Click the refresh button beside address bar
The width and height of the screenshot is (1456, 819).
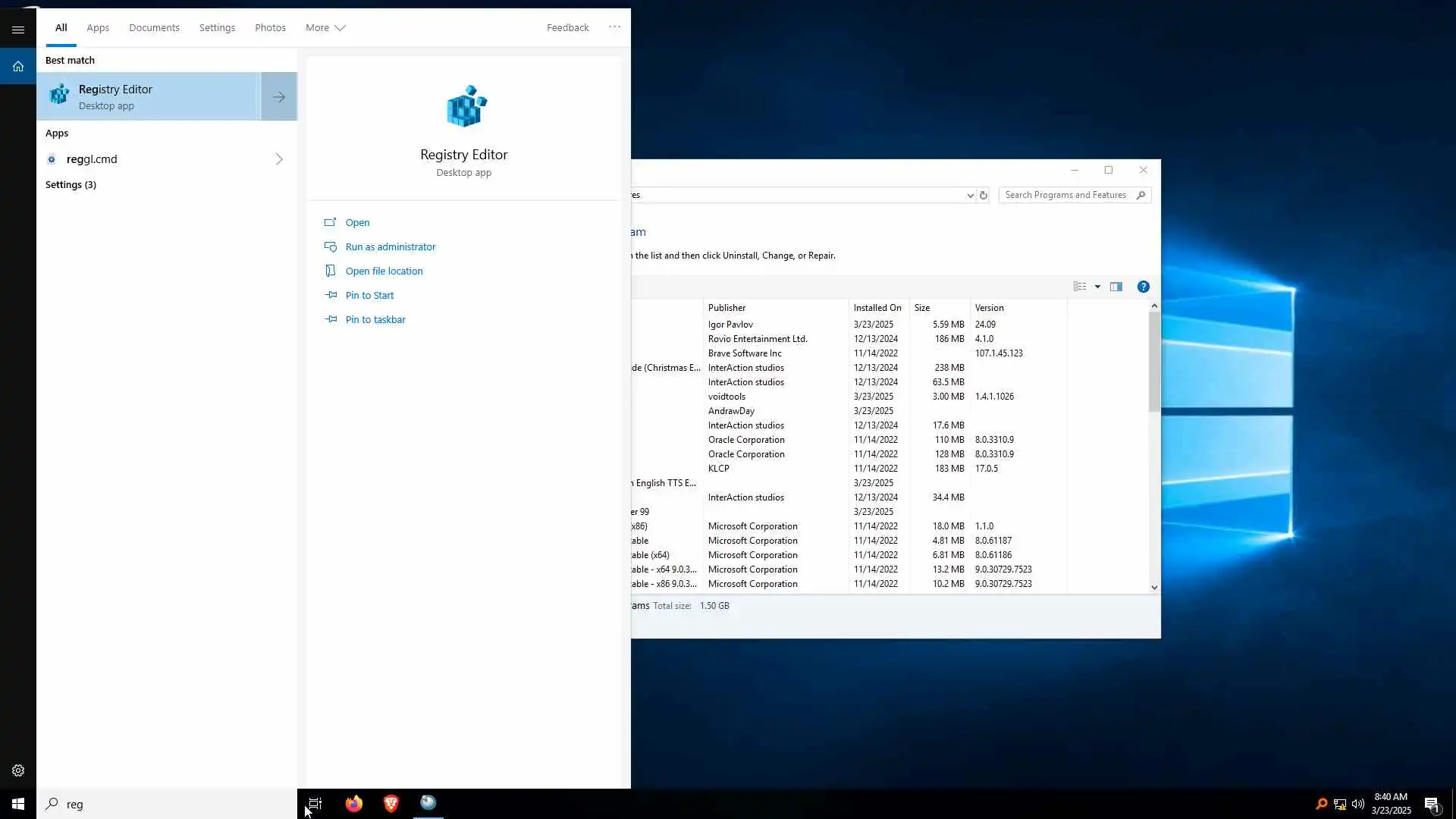click(x=984, y=195)
